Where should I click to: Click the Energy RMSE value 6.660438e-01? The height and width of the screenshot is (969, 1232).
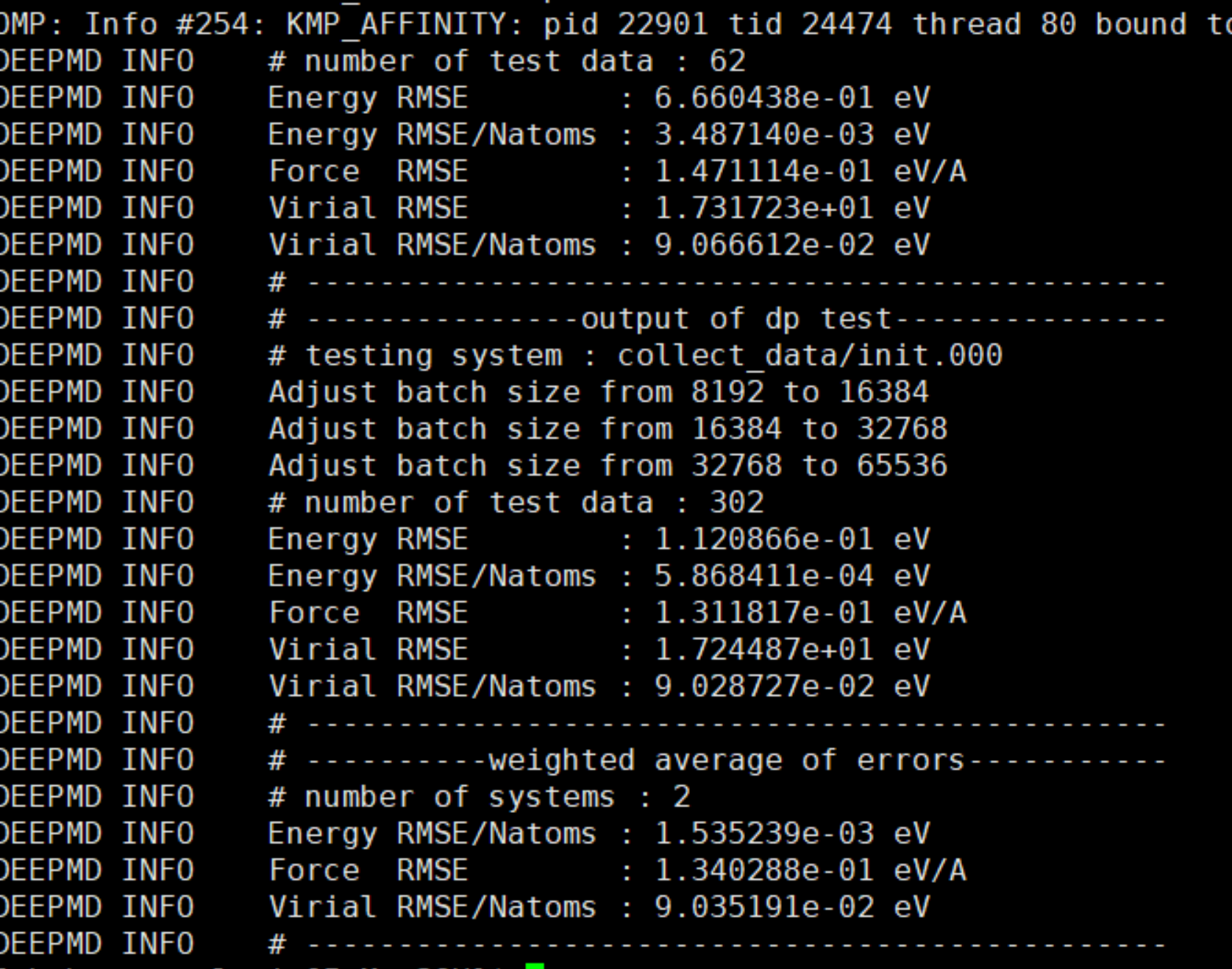click(763, 98)
